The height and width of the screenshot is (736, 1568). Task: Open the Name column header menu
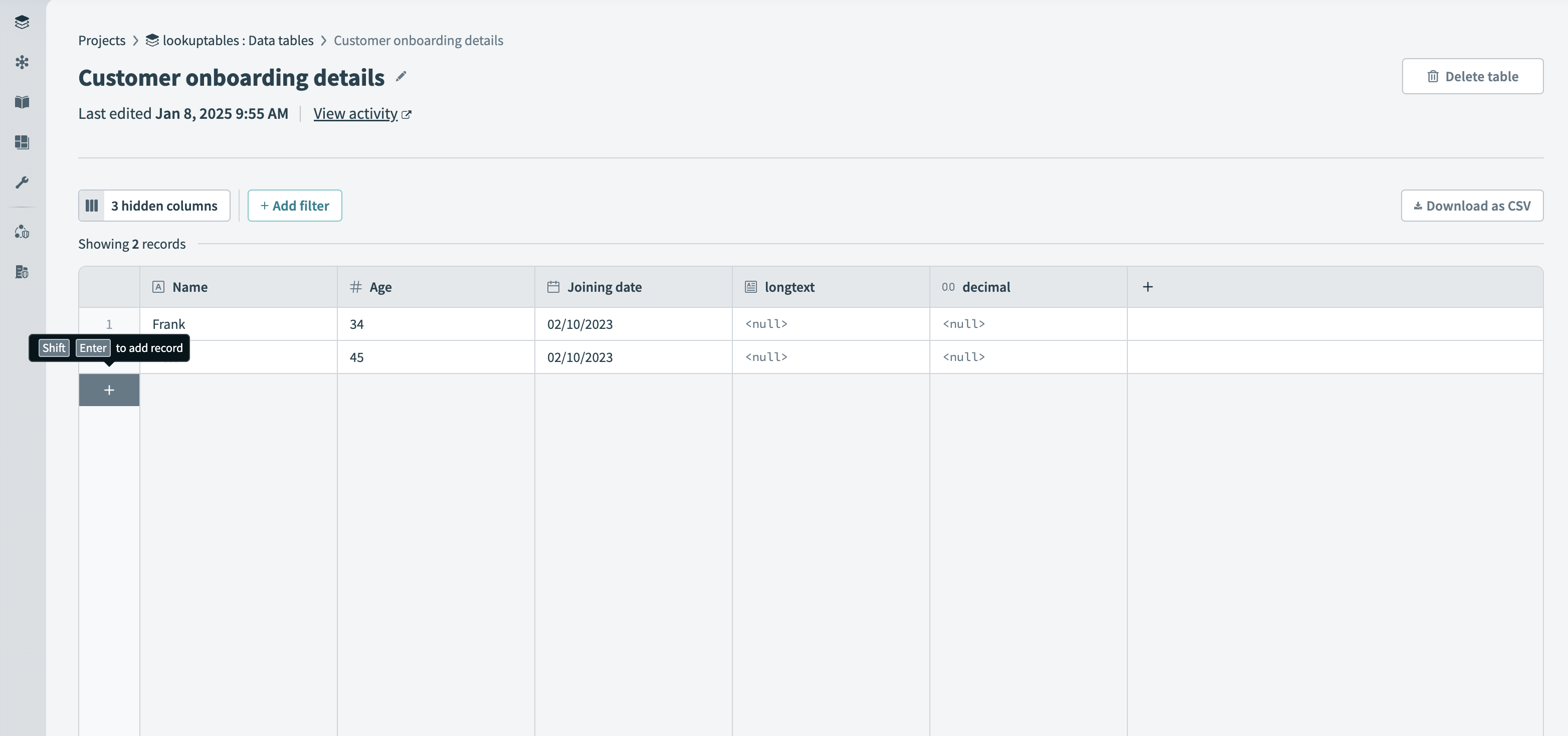pos(189,287)
